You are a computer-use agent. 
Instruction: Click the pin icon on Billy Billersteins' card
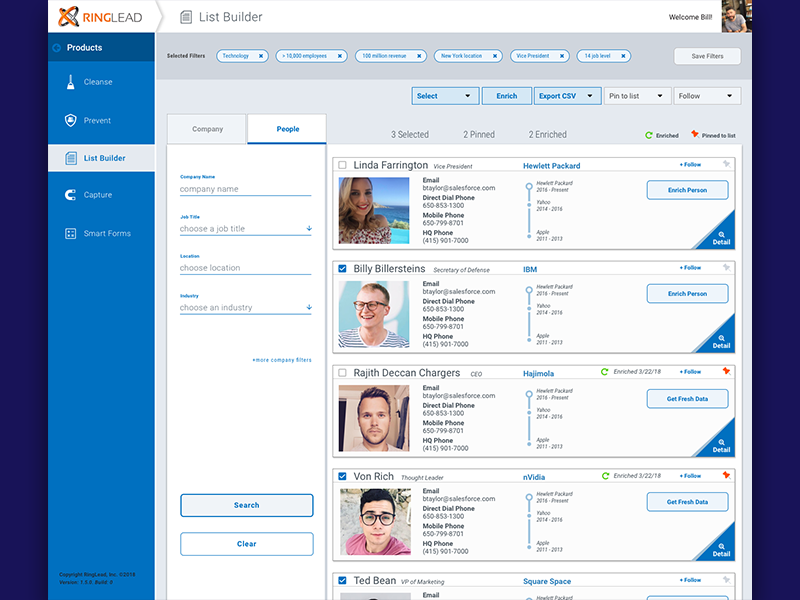pyautogui.click(x=729, y=268)
